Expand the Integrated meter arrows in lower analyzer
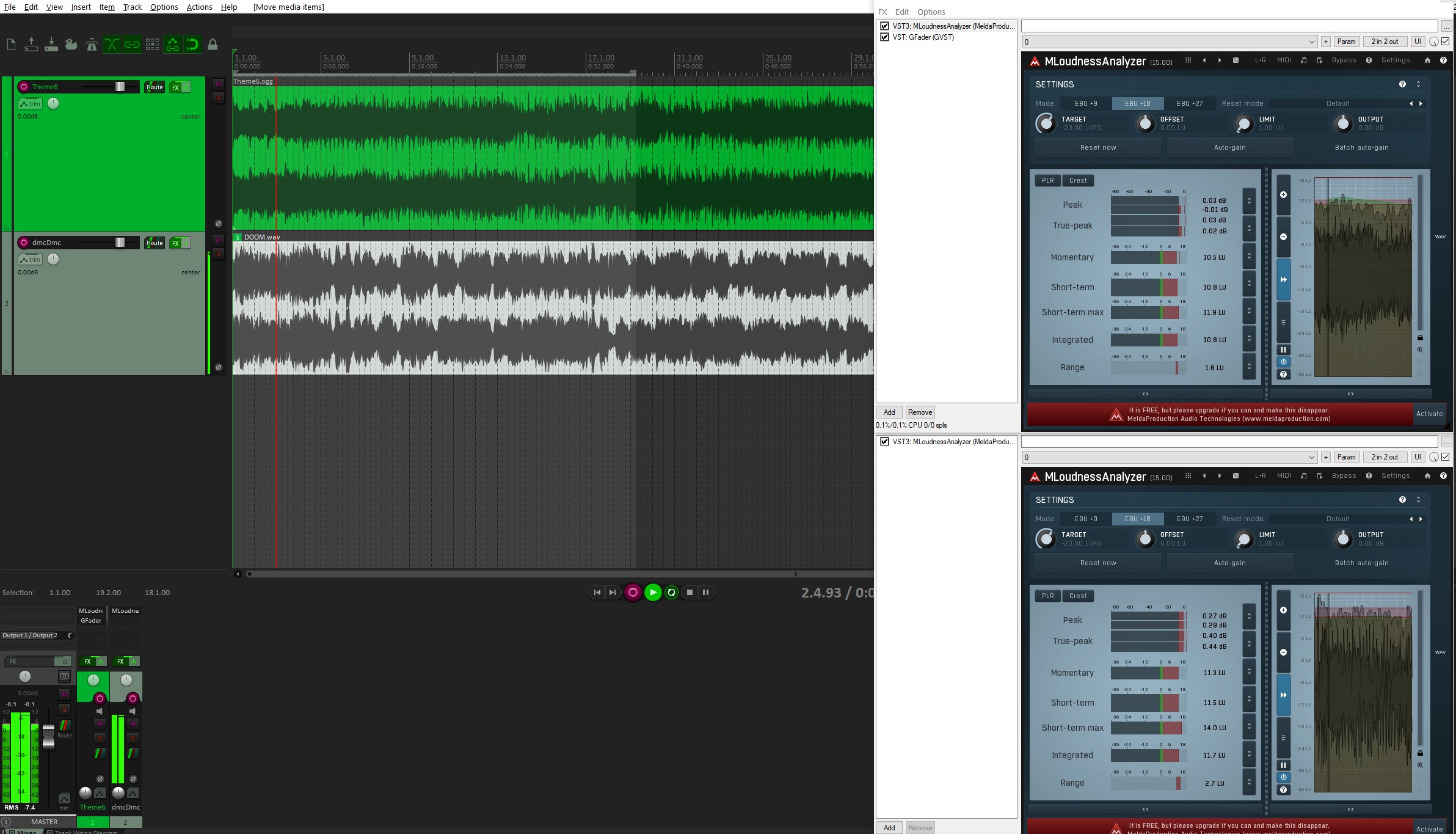The width and height of the screenshot is (1456, 834). coord(1249,755)
